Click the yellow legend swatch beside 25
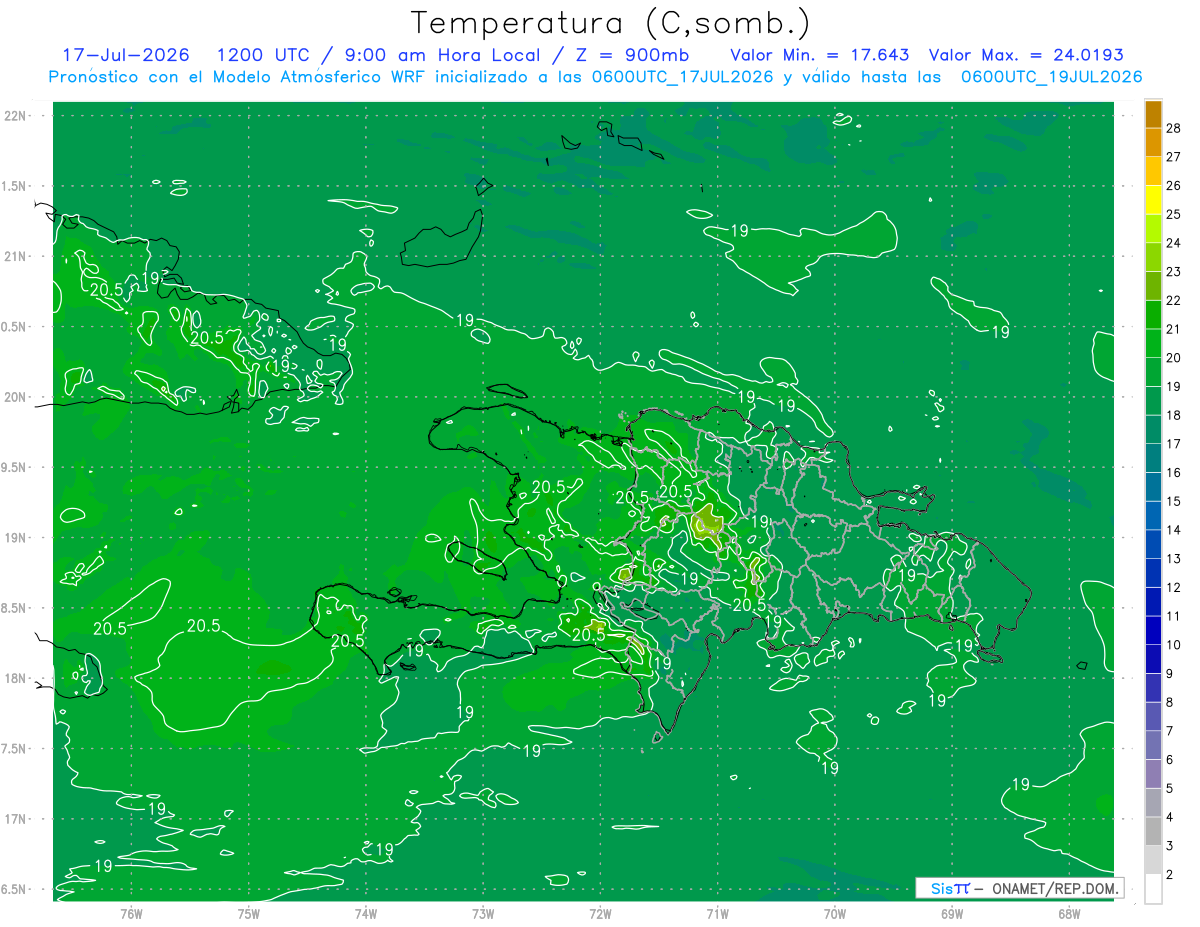This screenshot has height=927, width=1200. (1153, 200)
